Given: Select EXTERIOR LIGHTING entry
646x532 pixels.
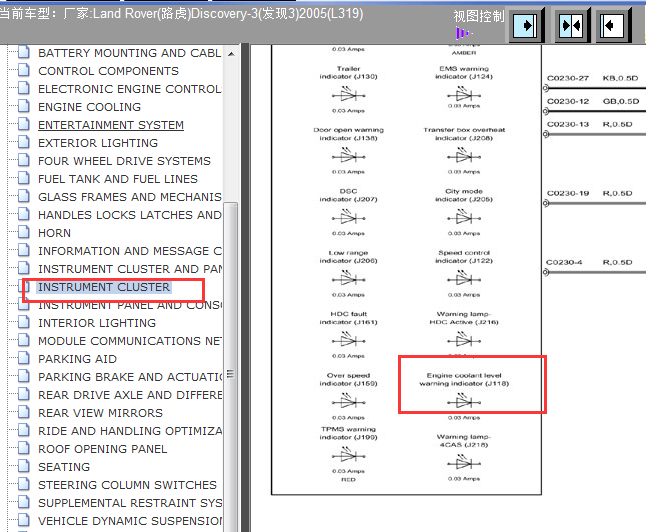Looking at the screenshot, I should point(98,143).
